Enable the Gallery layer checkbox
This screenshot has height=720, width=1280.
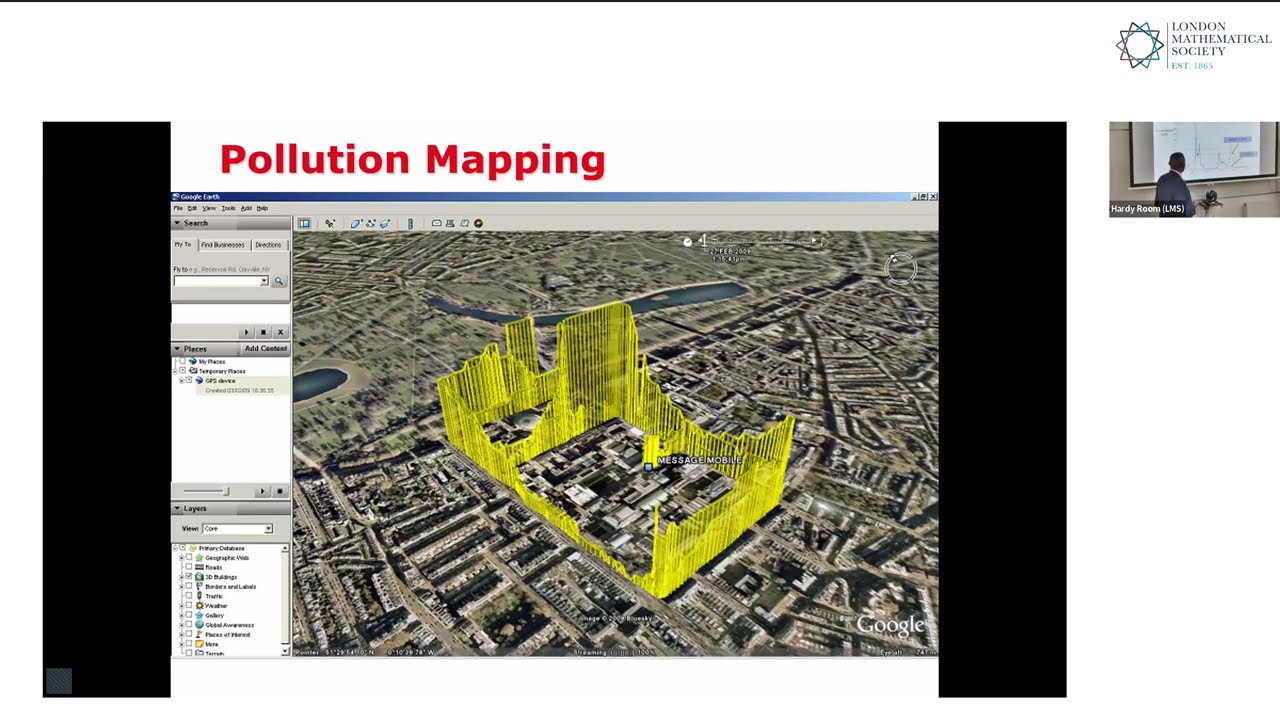point(189,614)
